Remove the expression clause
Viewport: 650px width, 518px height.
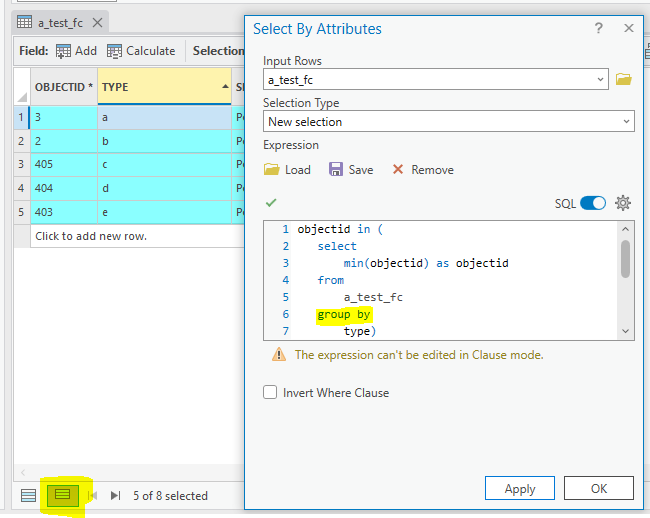[422, 170]
